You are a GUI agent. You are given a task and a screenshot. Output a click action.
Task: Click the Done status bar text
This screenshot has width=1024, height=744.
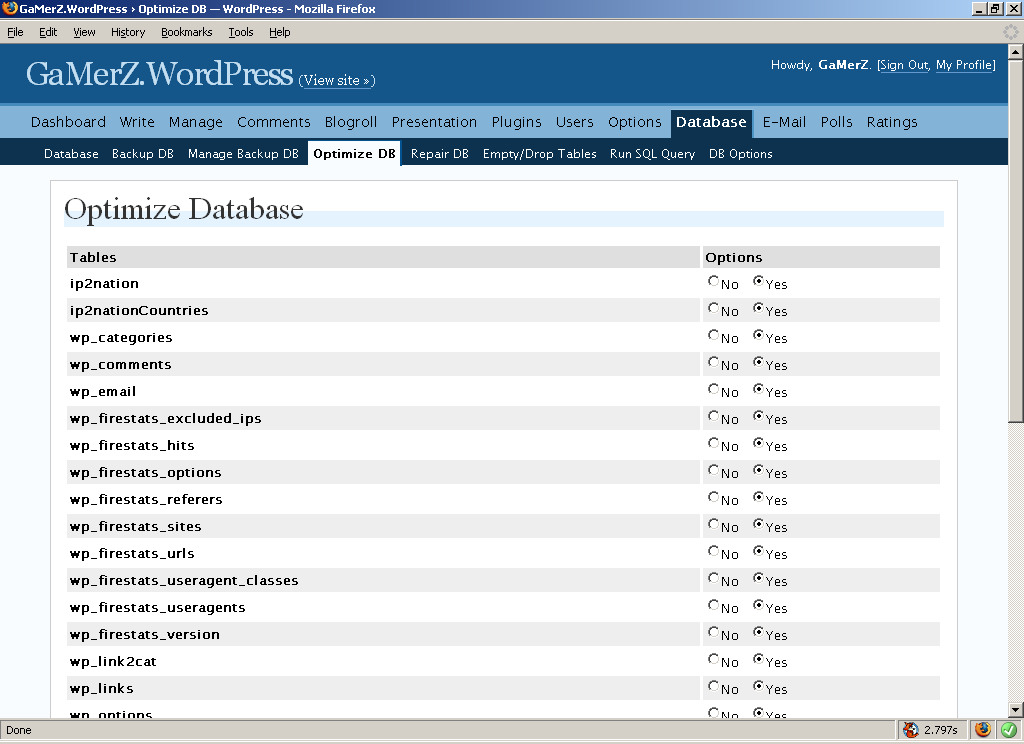point(19,730)
